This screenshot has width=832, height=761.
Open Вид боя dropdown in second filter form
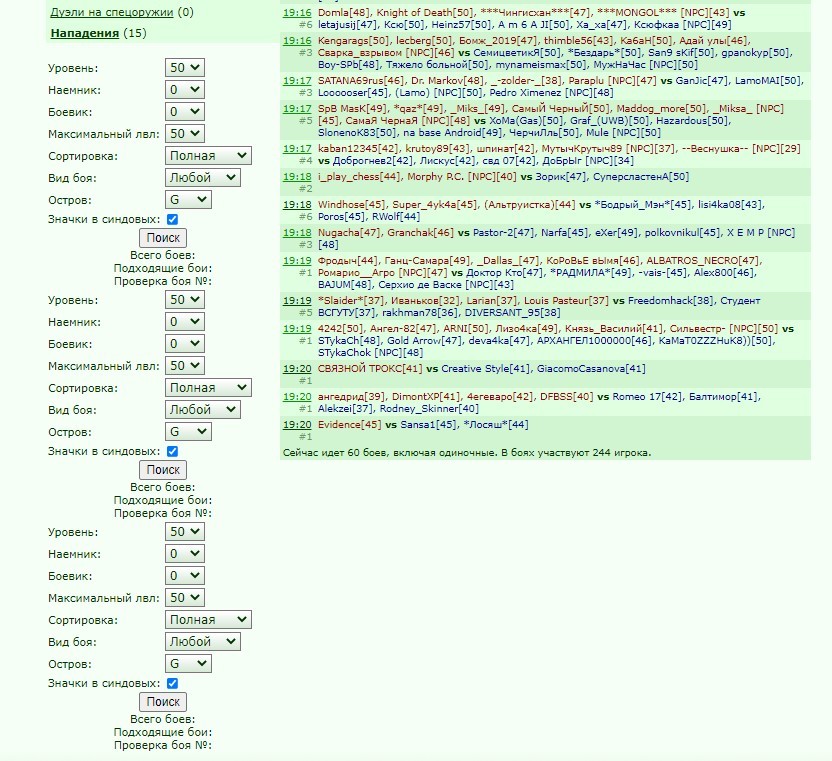pyautogui.click(x=203, y=409)
